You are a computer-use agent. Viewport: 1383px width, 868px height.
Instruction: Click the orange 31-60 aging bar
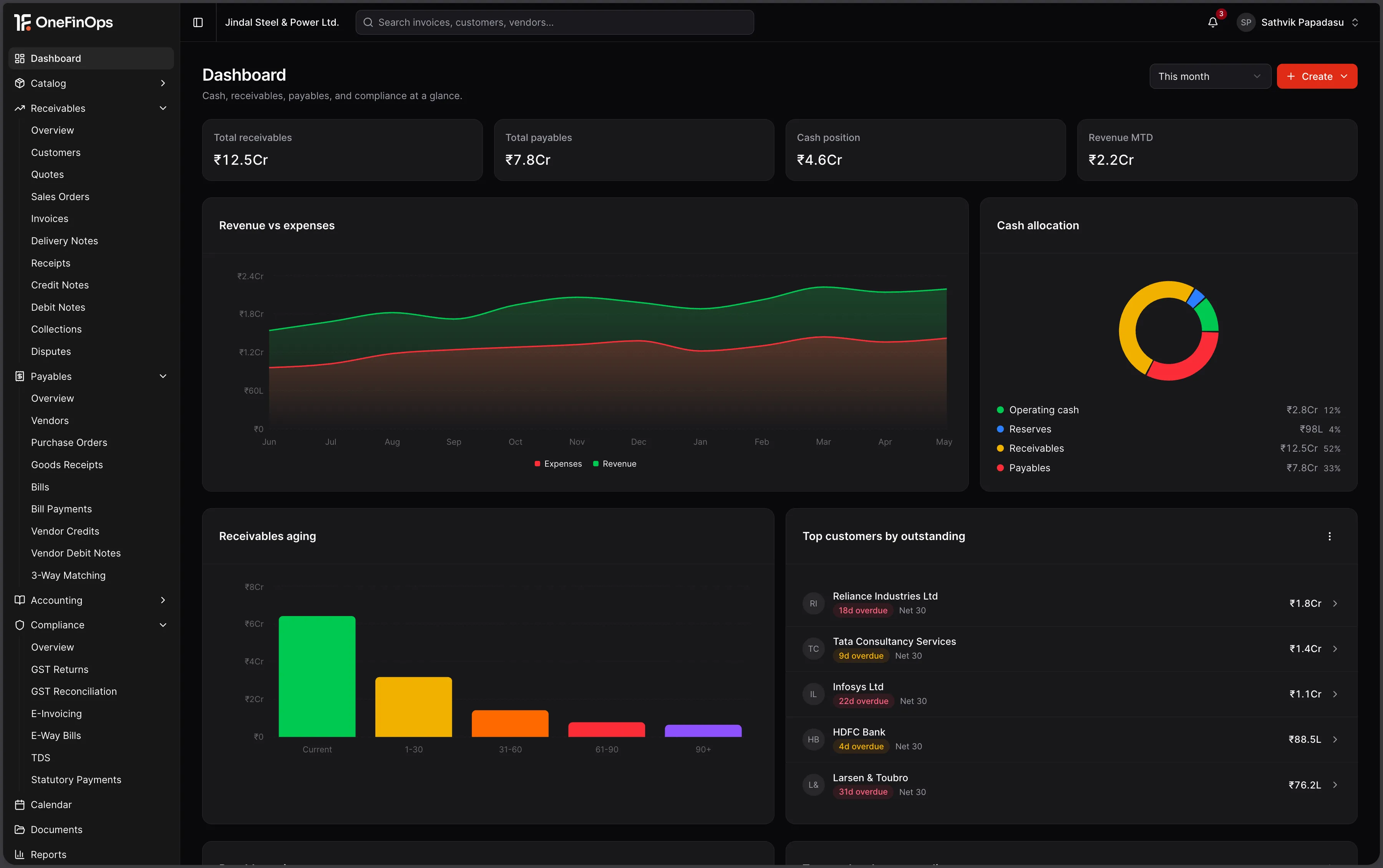[x=510, y=723]
